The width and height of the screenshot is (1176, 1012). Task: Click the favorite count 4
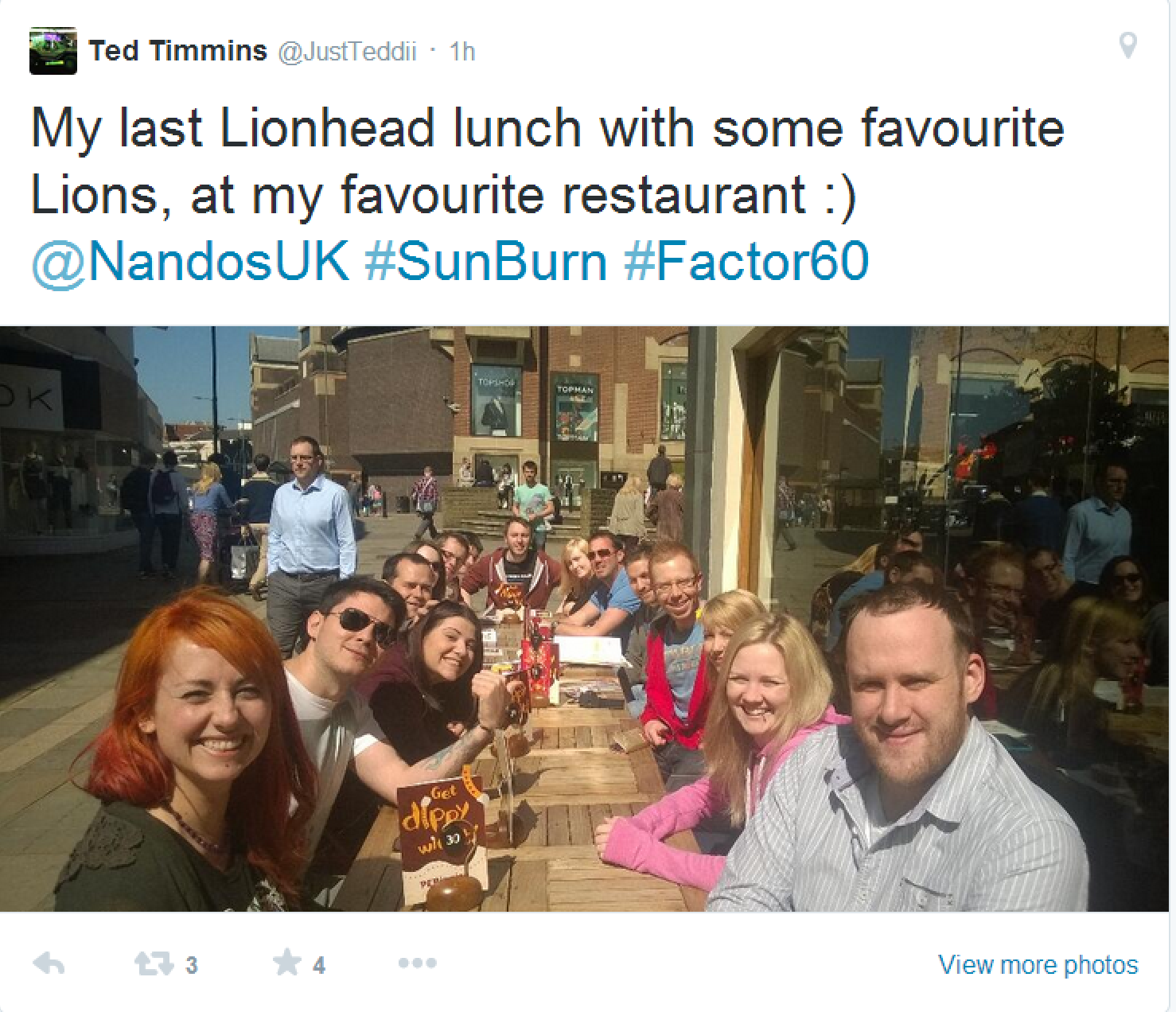(319, 965)
